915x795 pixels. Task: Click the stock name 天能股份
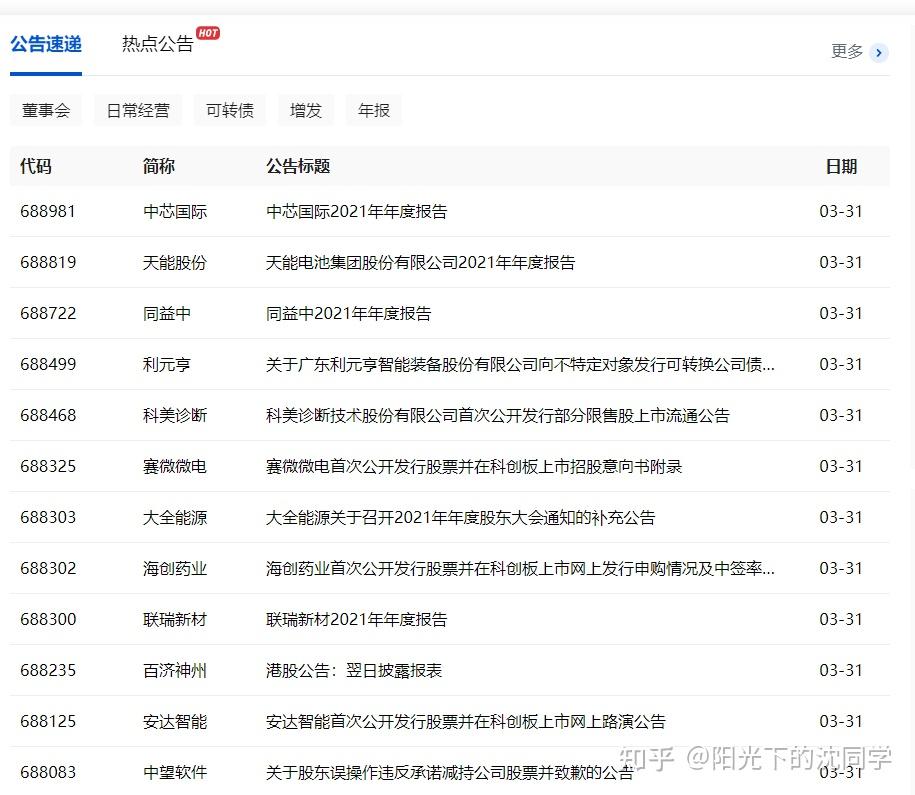(175, 263)
